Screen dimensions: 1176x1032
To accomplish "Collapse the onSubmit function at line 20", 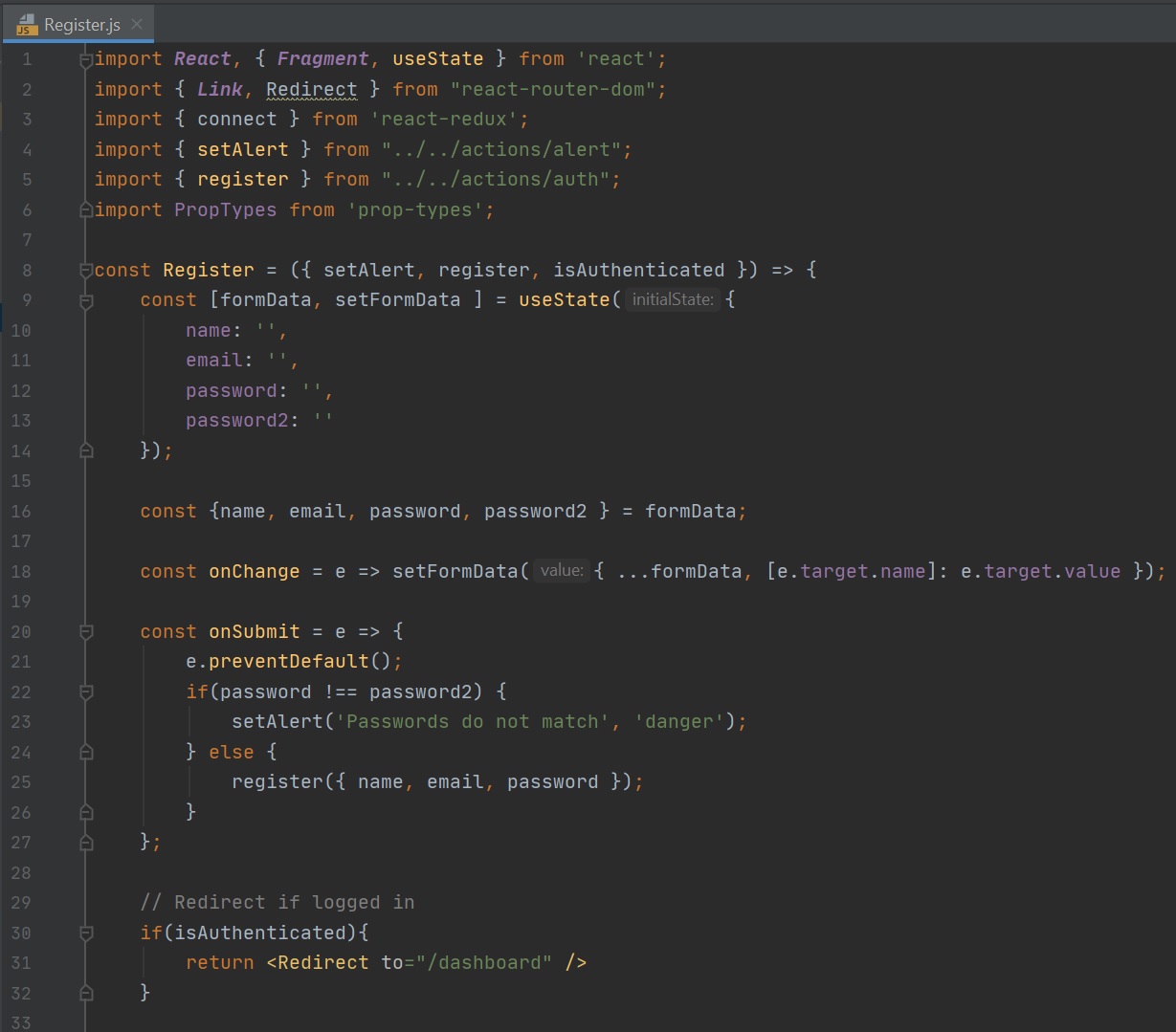I will point(86,632).
